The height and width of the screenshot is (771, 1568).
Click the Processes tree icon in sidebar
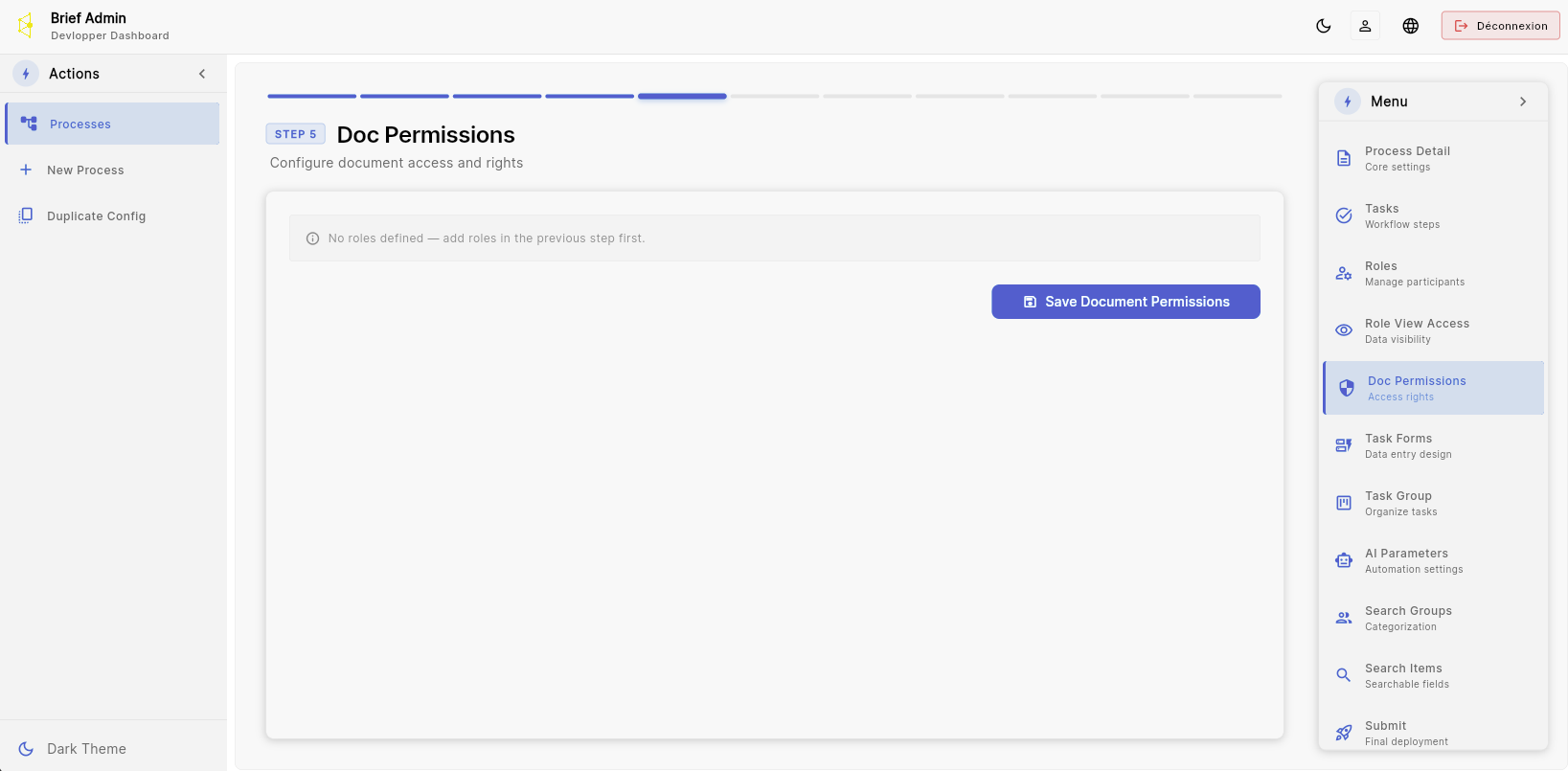[x=30, y=124]
